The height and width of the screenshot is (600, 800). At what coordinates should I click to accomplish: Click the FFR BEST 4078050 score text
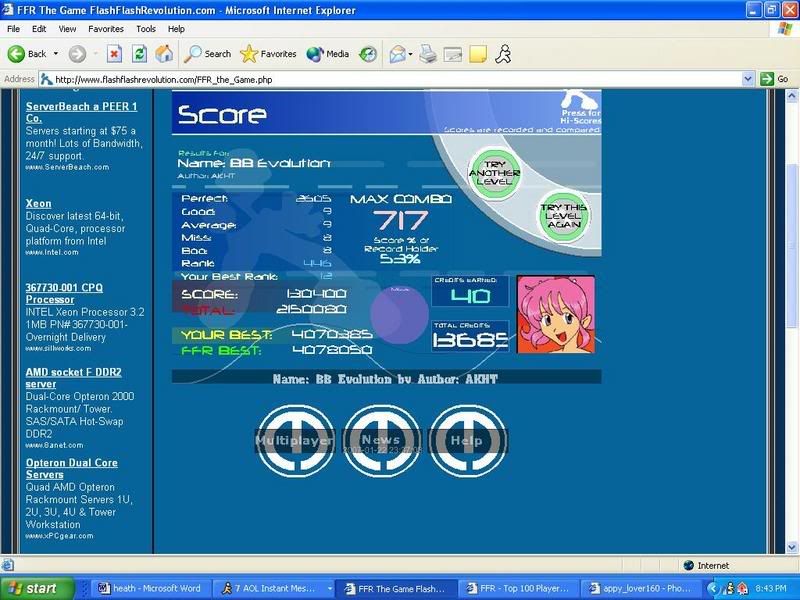pos(332,350)
